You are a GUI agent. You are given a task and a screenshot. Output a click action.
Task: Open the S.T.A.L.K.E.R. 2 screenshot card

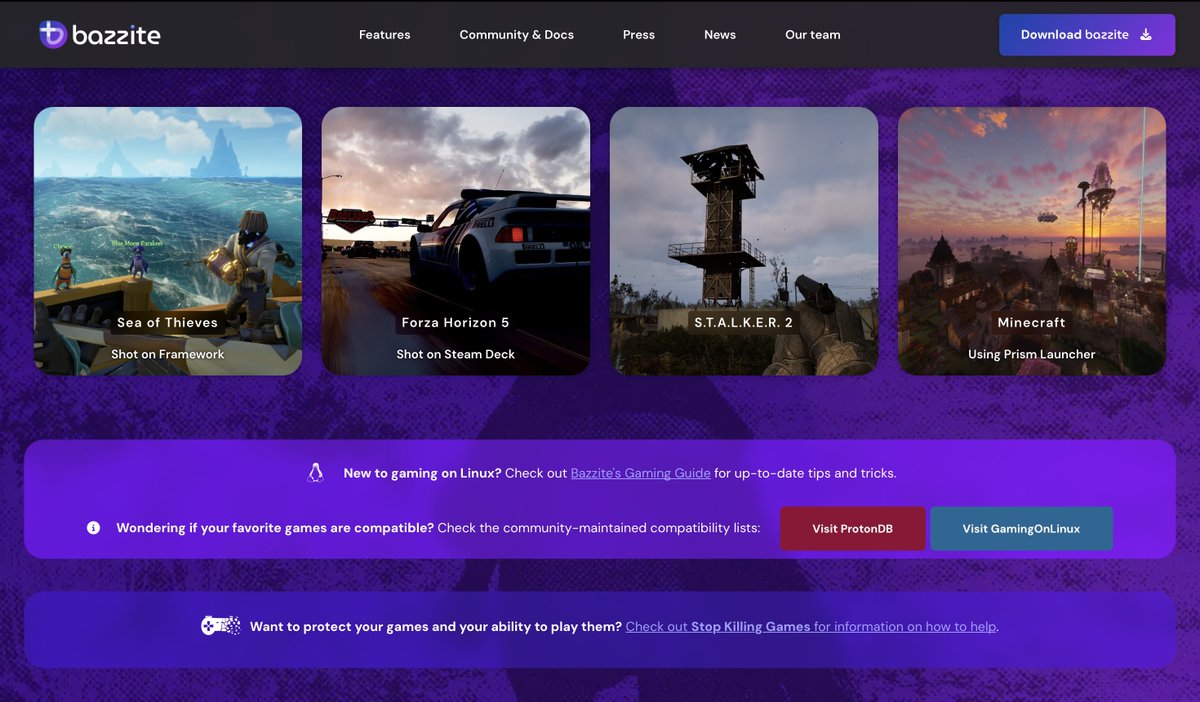click(744, 241)
